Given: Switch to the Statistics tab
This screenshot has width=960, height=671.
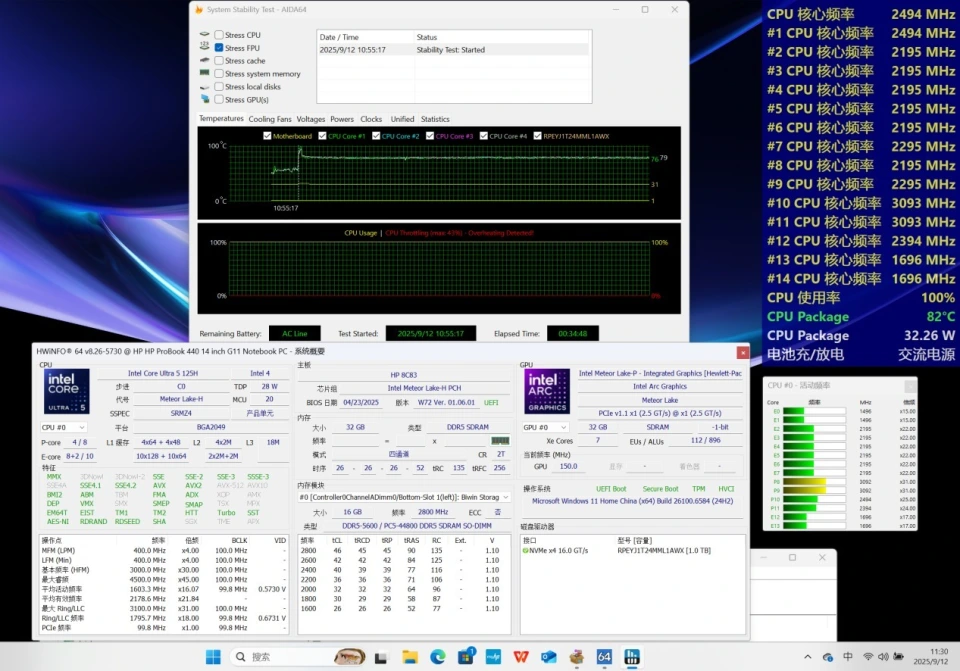Looking at the screenshot, I should pos(435,119).
